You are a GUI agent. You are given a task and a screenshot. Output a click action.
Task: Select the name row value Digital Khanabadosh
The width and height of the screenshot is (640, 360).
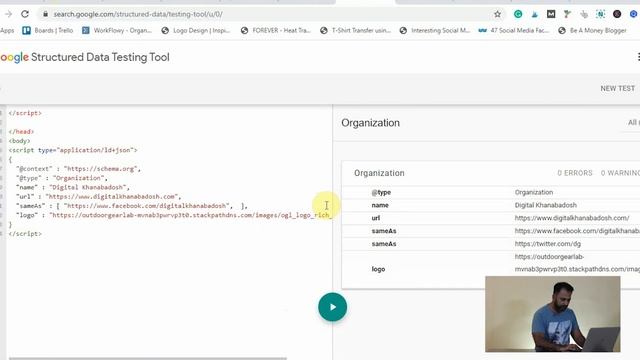[x=546, y=205]
